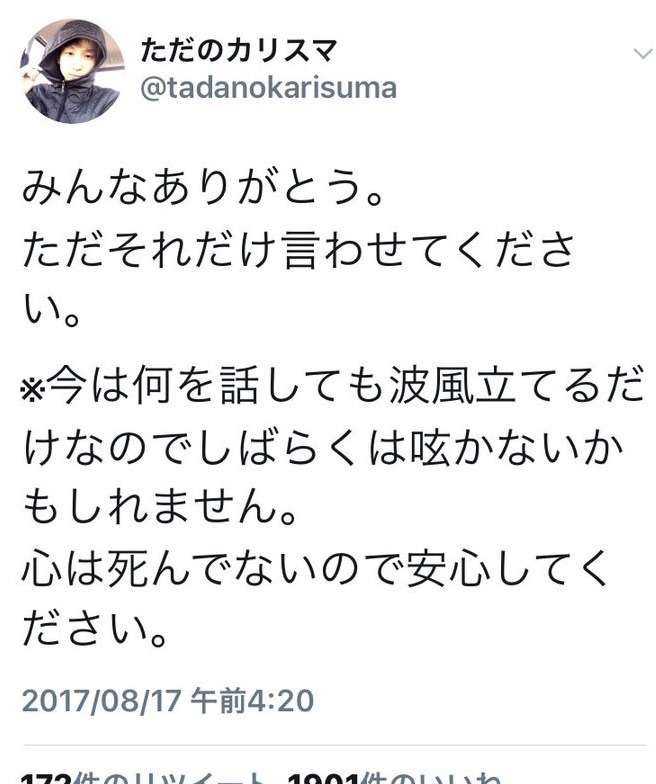Open the hooded profile avatar
656x784 pixels.
coord(72,72)
